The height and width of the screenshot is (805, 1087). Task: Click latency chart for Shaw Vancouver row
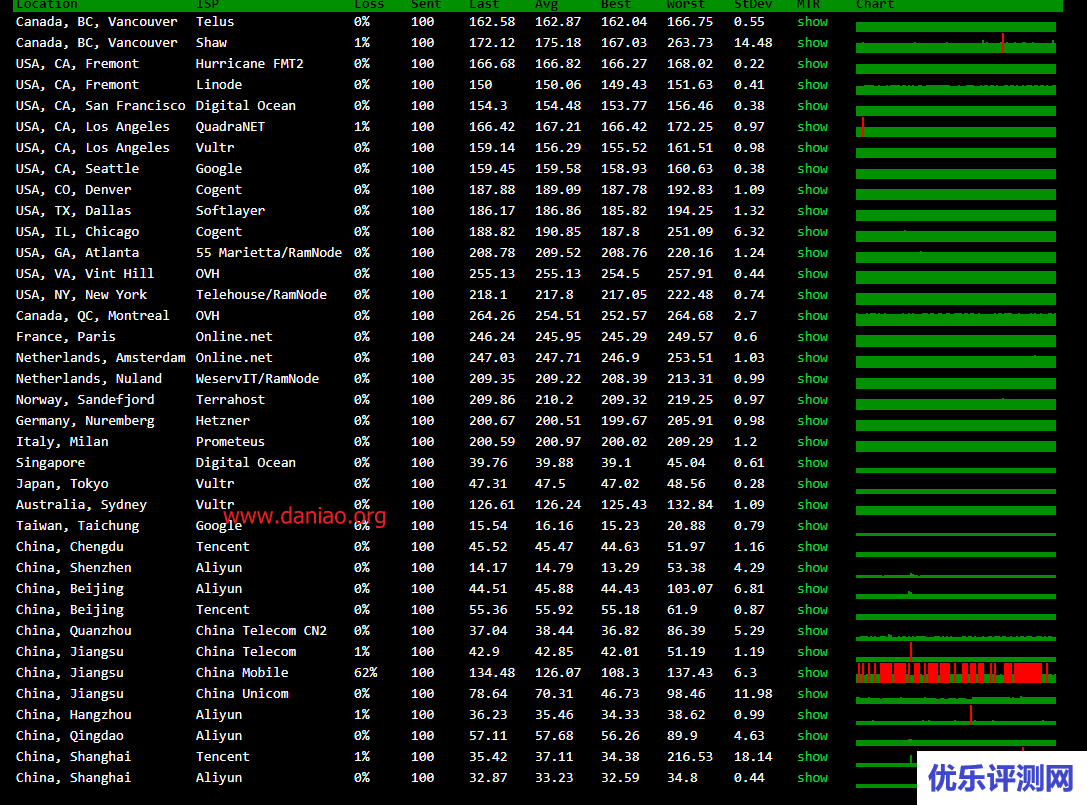point(955,44)
